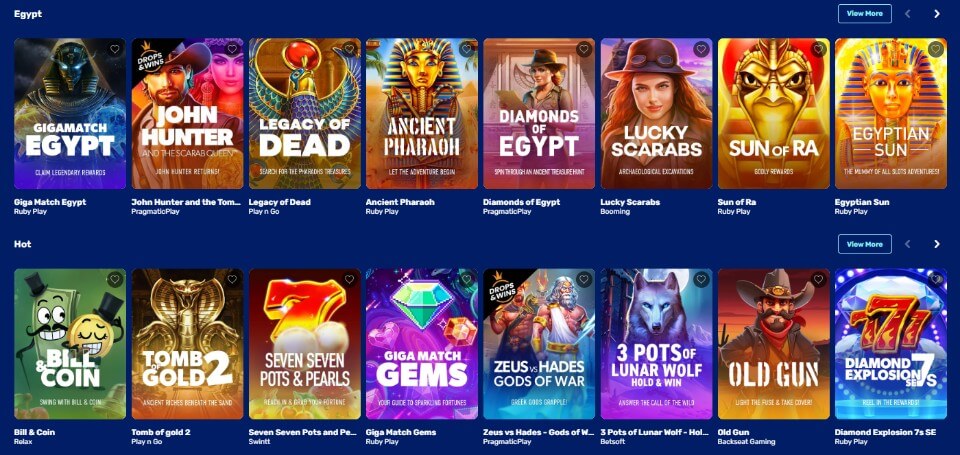The height and width of the screenshot is (455, 960).
Task: Click View More for Hot category
Action: (864, 244)
